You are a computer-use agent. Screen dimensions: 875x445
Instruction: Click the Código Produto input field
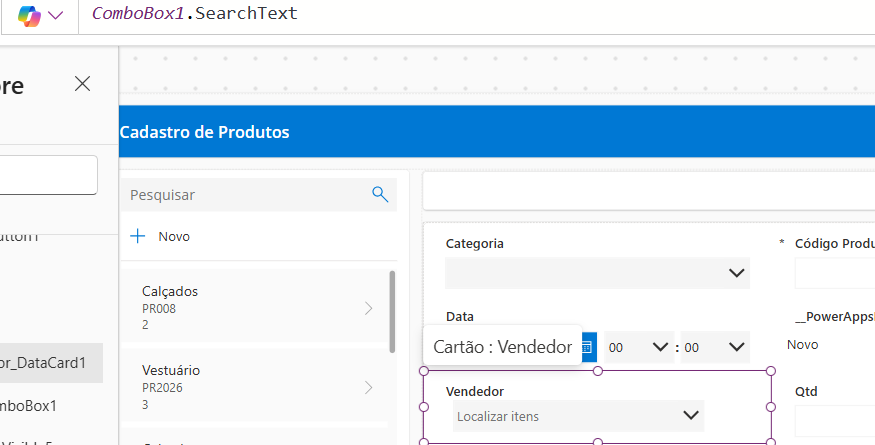click(835, 273)
